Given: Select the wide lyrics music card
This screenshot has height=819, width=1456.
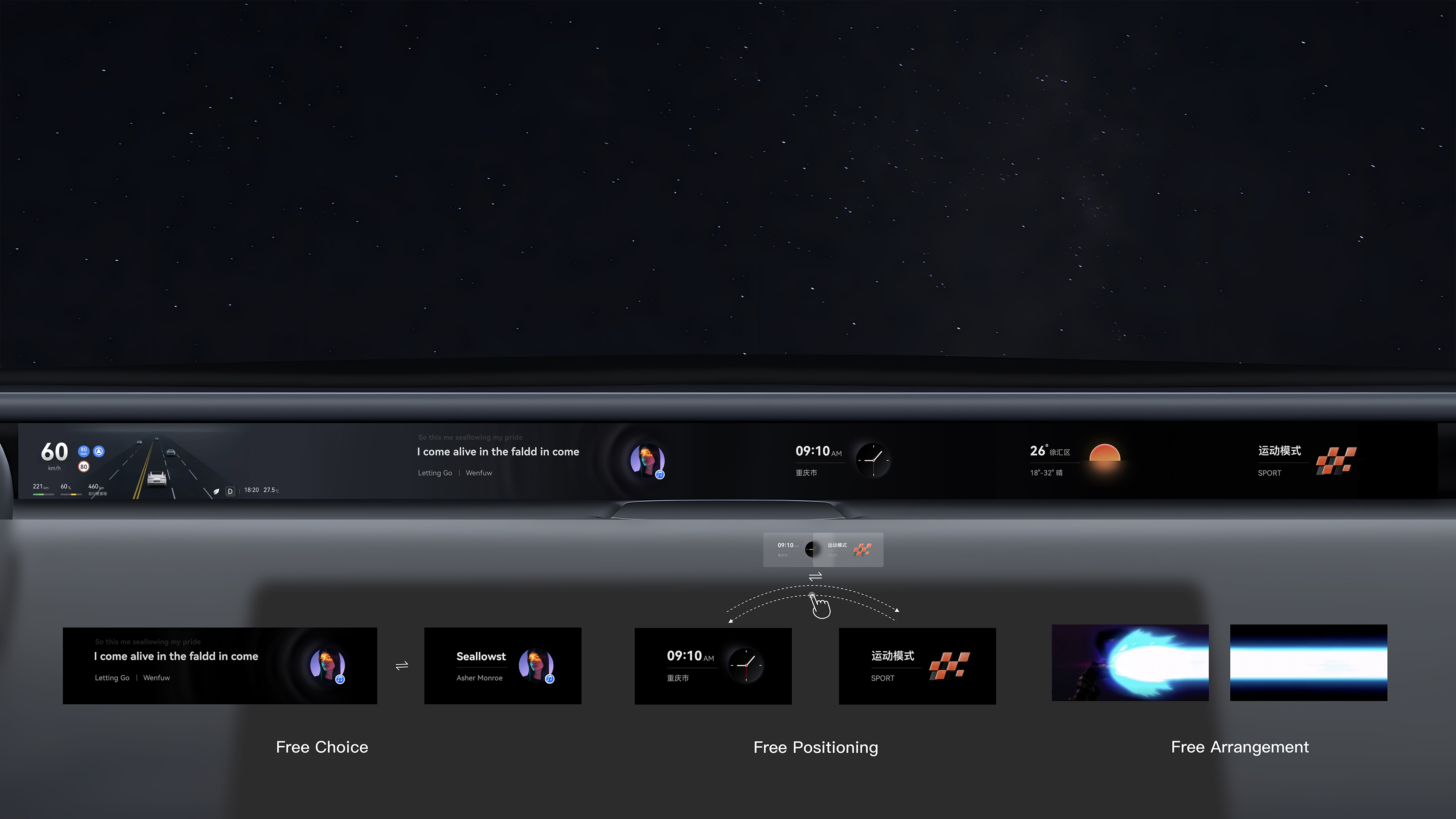Looking at the screenshot, I should click(219, 666).
